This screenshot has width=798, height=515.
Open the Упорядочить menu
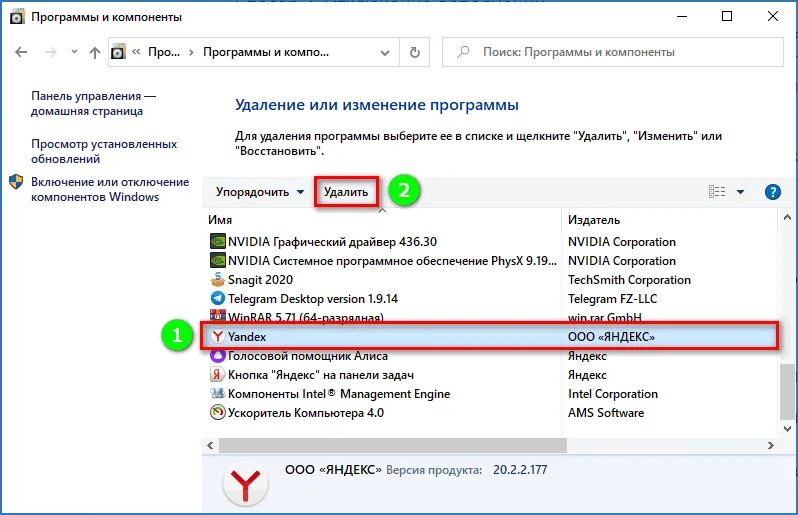coord(260,192)
